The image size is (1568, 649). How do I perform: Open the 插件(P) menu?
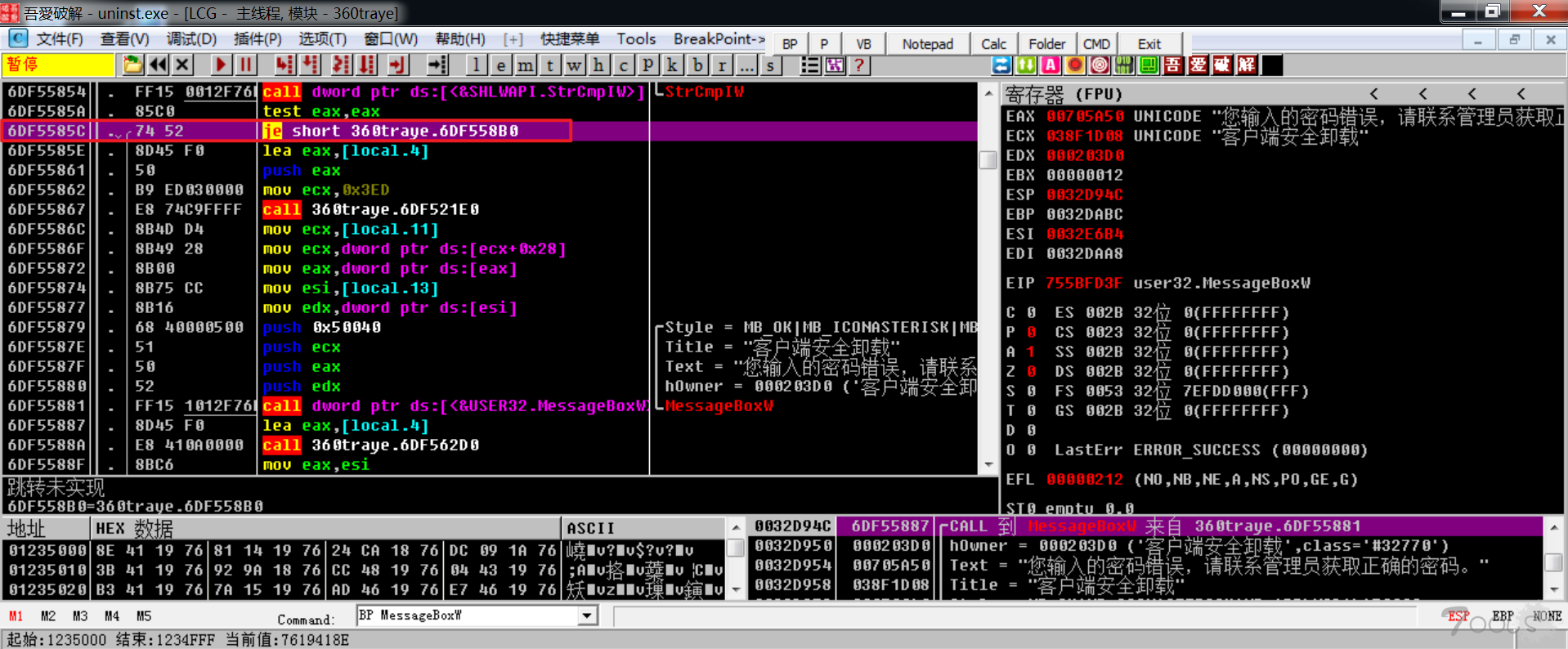coord(258,39)
